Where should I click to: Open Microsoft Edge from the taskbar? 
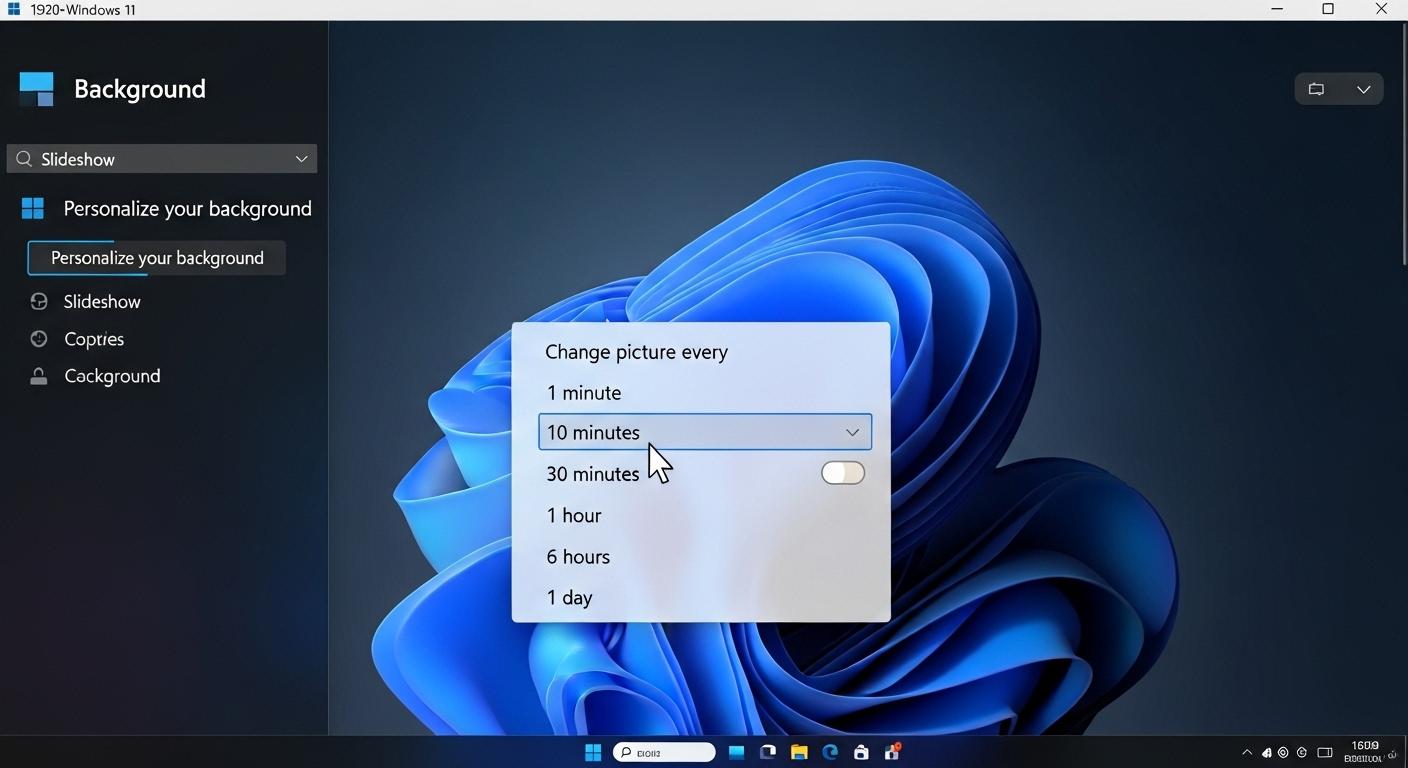(829, 751)
